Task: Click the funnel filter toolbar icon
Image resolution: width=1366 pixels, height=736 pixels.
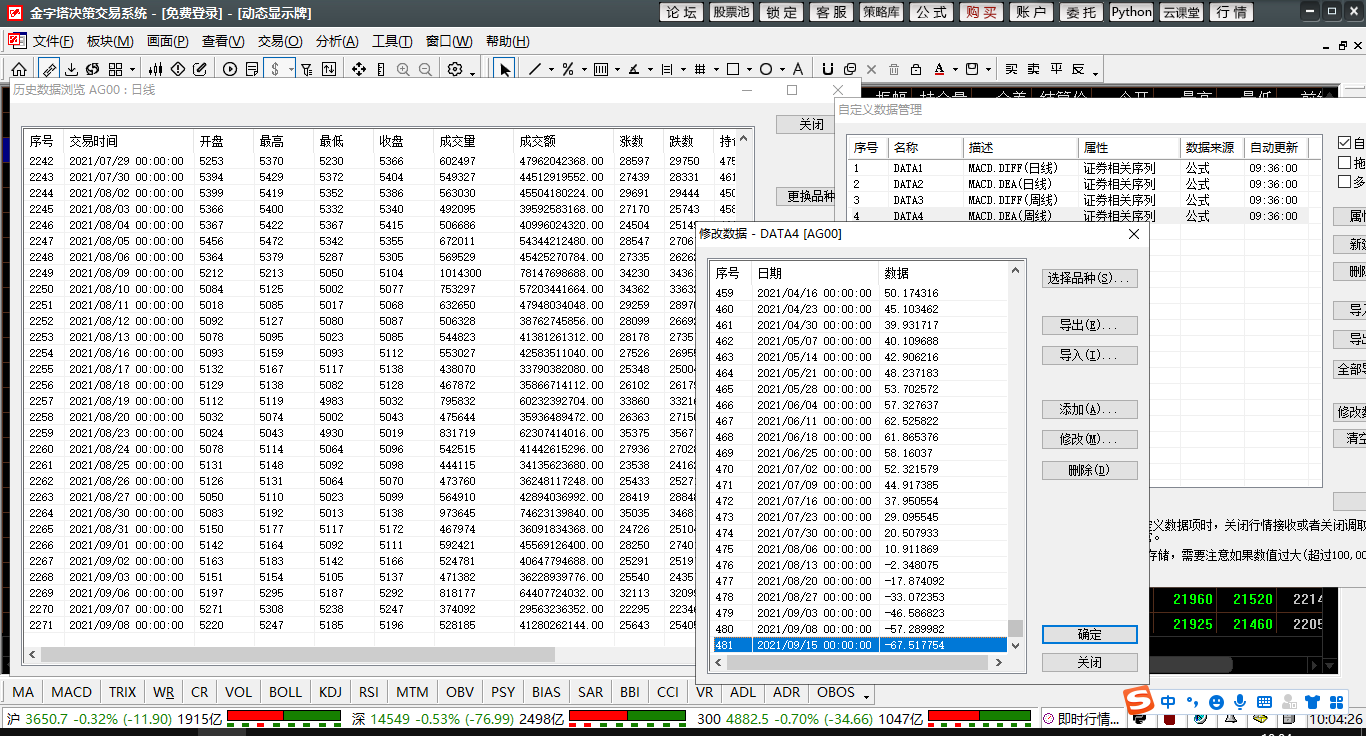Action: click(x=306, y=69)
